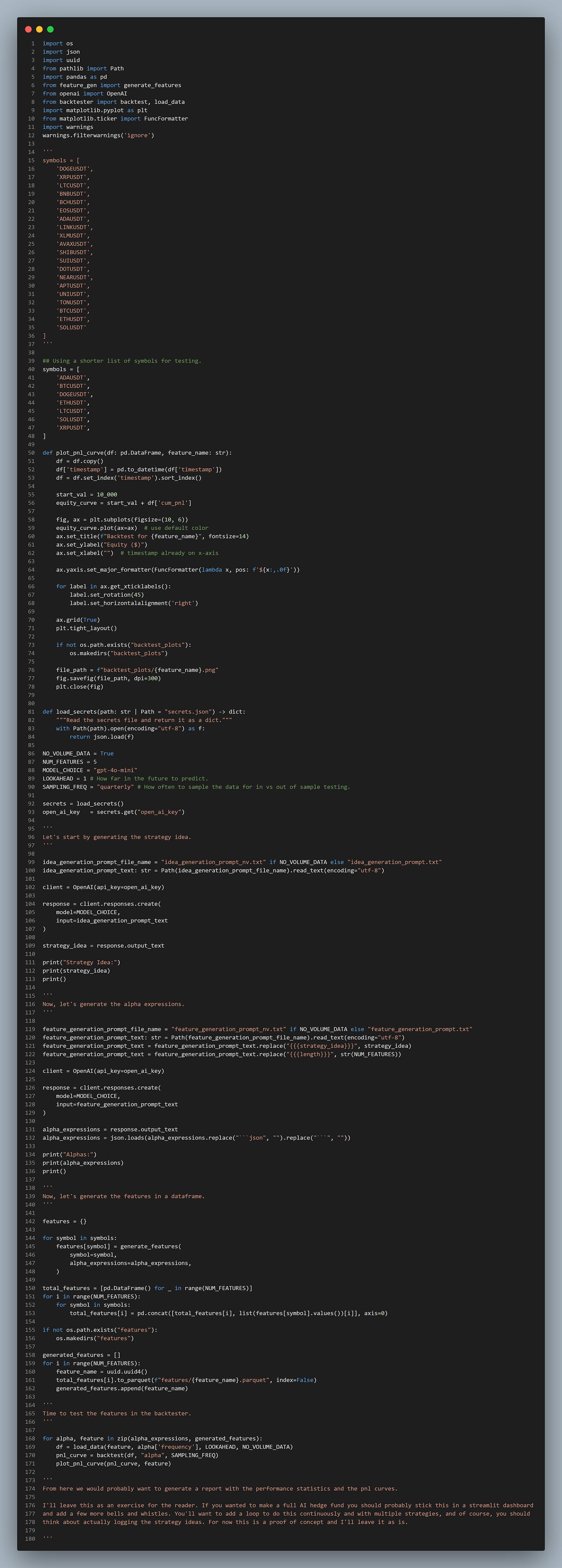This screenshot has width=562, height=1568.
Task: Click the 'feature_name = uuid.uuid4()' line
Action: (x=102, y=1372)
